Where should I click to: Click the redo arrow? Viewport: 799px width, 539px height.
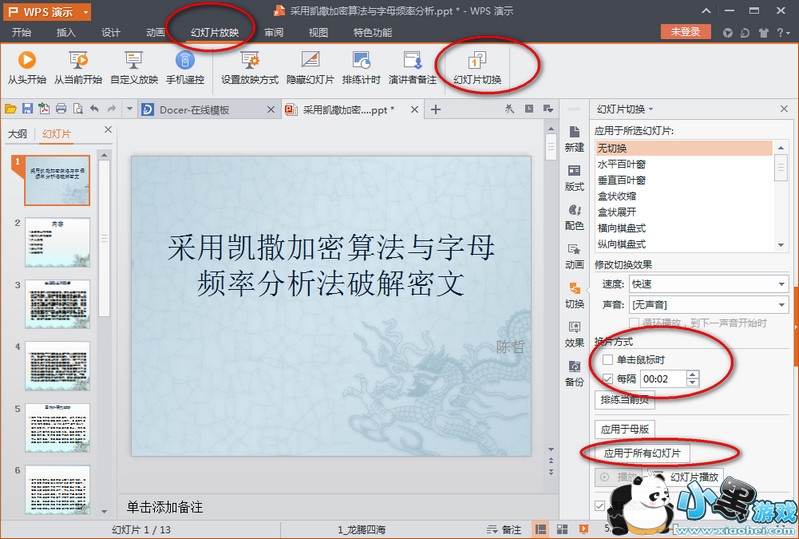click(x=111, y=109)
